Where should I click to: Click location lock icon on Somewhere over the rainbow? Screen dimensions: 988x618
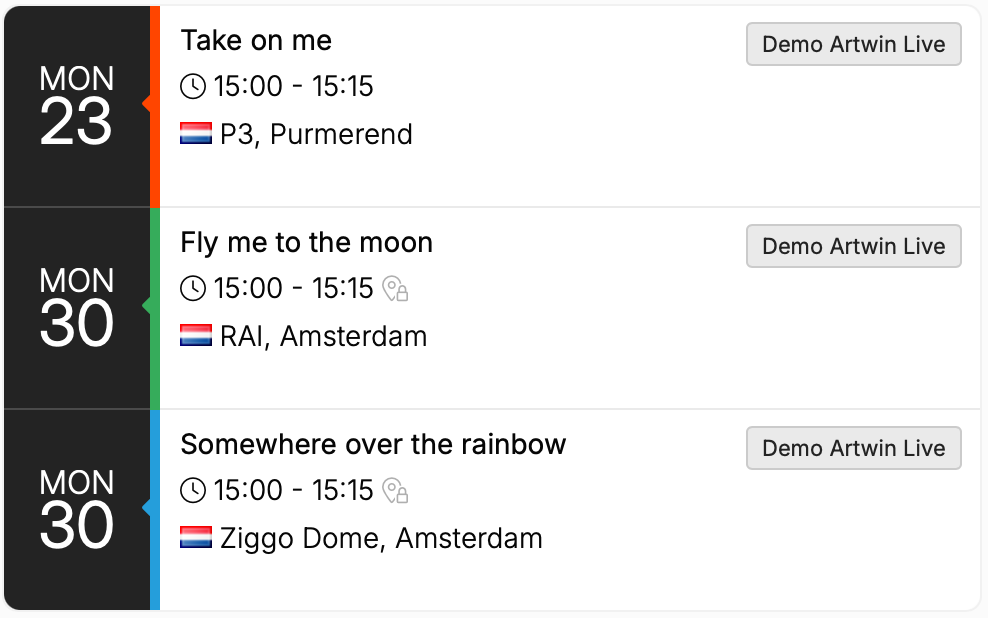coord(396,492)
